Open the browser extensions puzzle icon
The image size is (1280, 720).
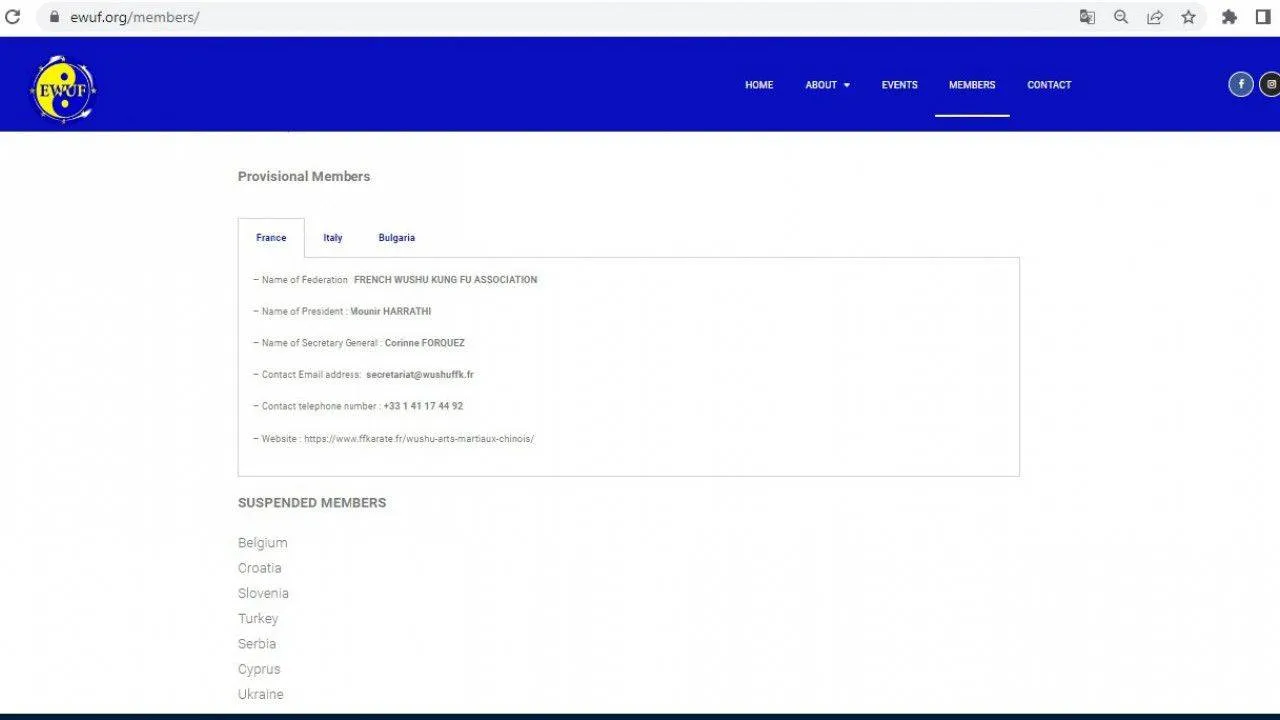1229,17
